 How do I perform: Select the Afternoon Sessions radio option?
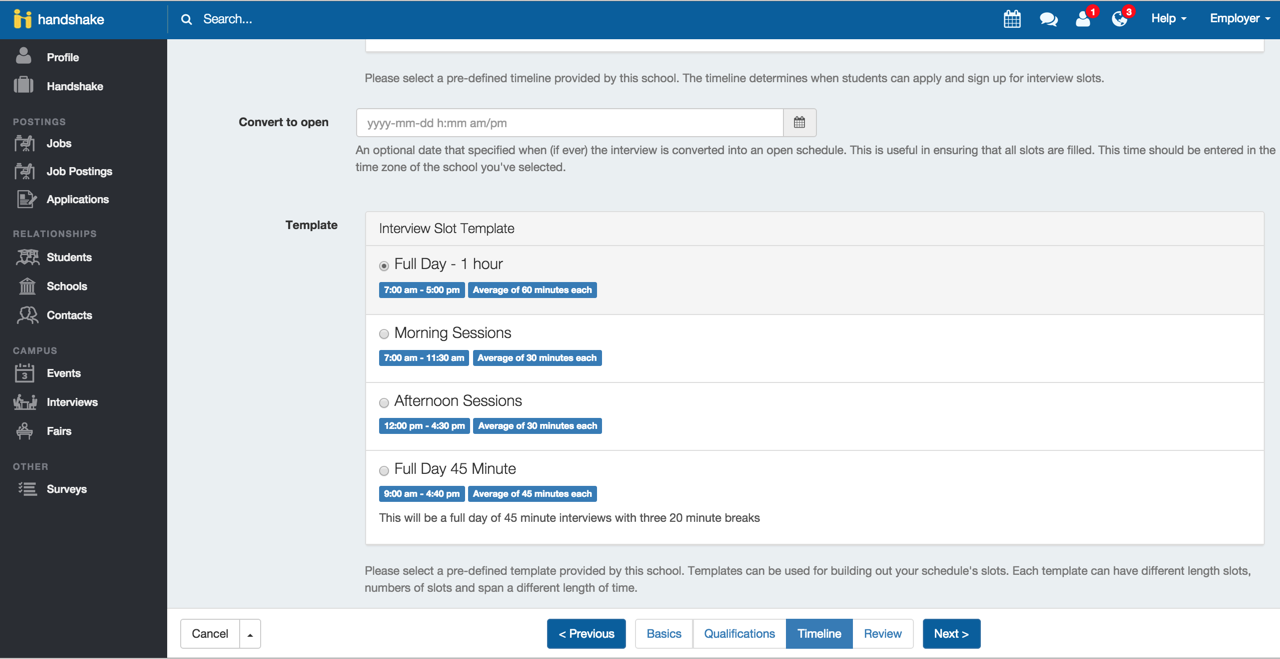coord(384,402)
